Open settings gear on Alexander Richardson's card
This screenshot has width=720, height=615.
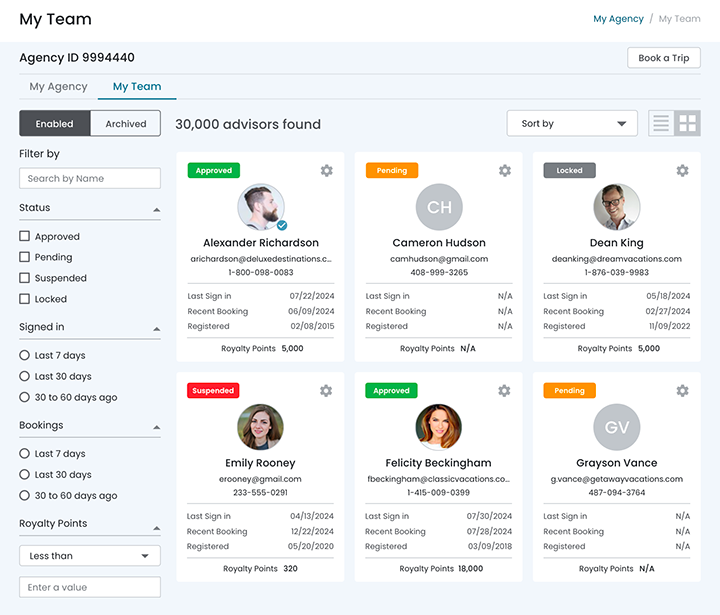(326, 171)
